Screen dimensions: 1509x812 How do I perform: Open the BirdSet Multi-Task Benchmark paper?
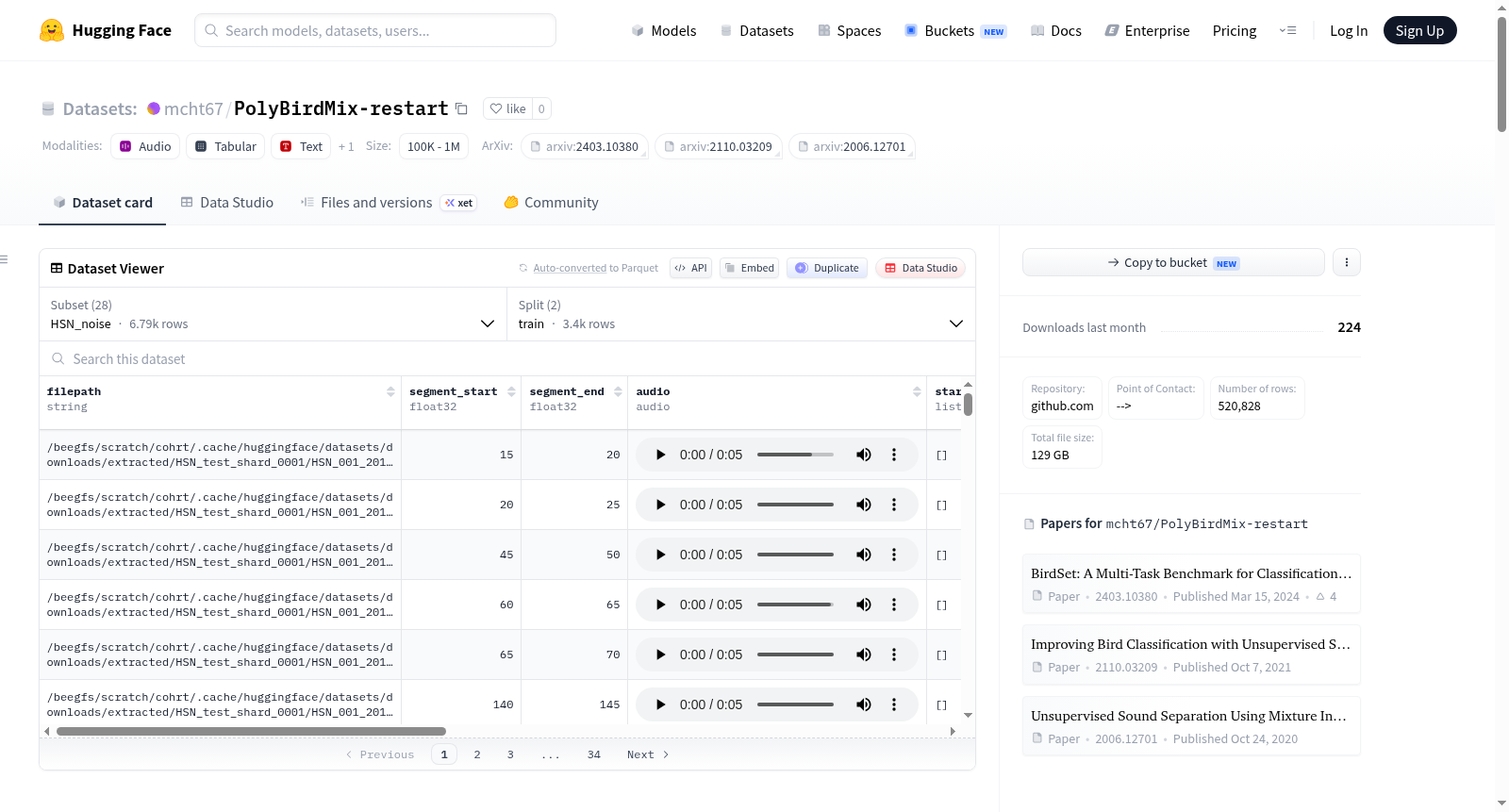pos(1191,584)
